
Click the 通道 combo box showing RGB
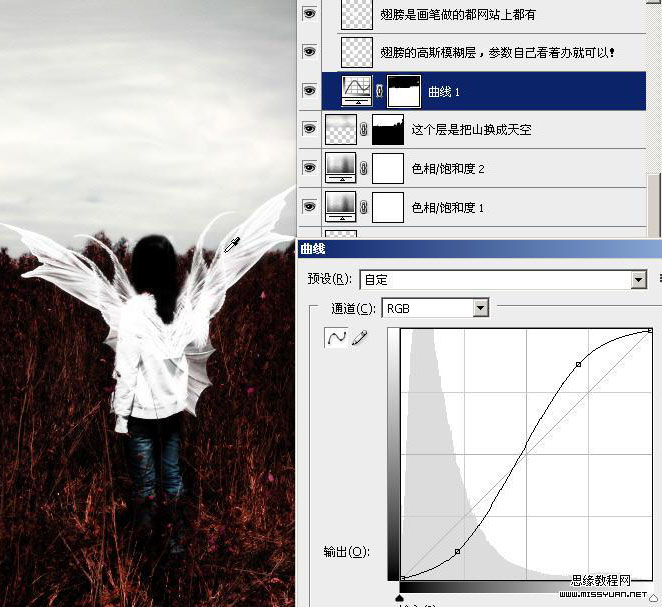435,308
